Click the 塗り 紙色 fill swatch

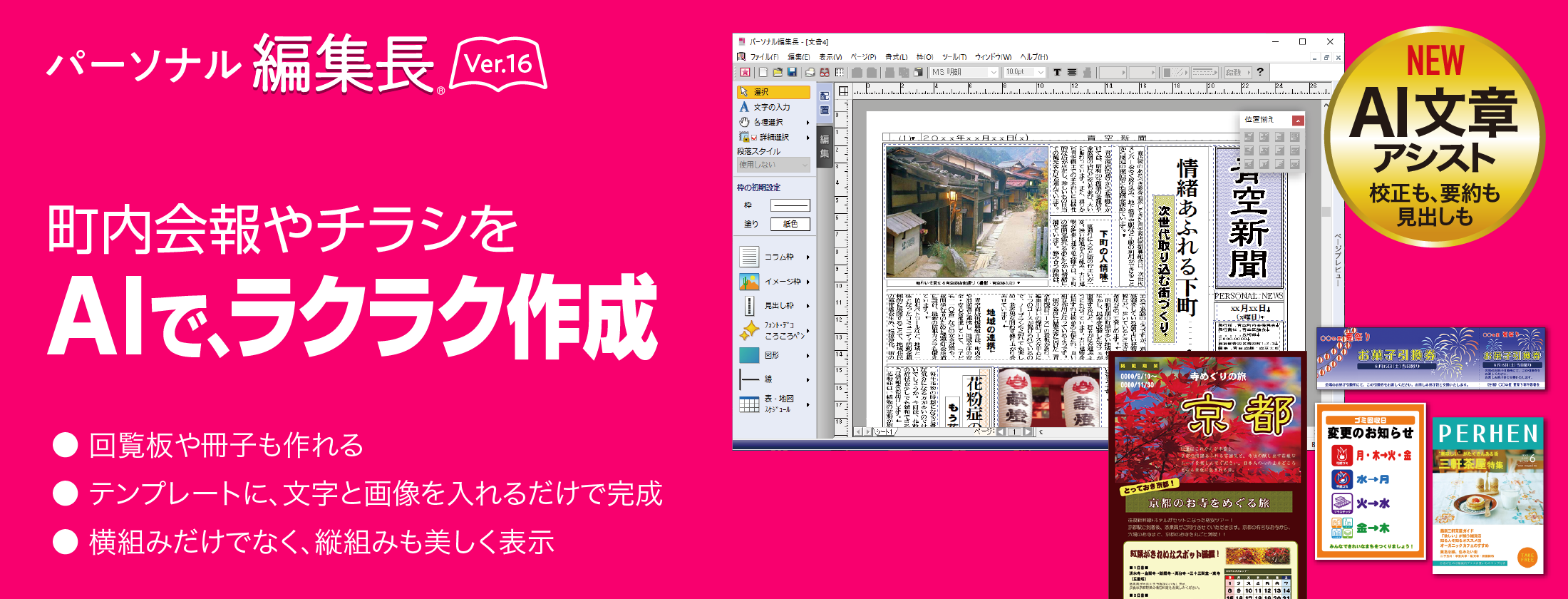(790, 224)
